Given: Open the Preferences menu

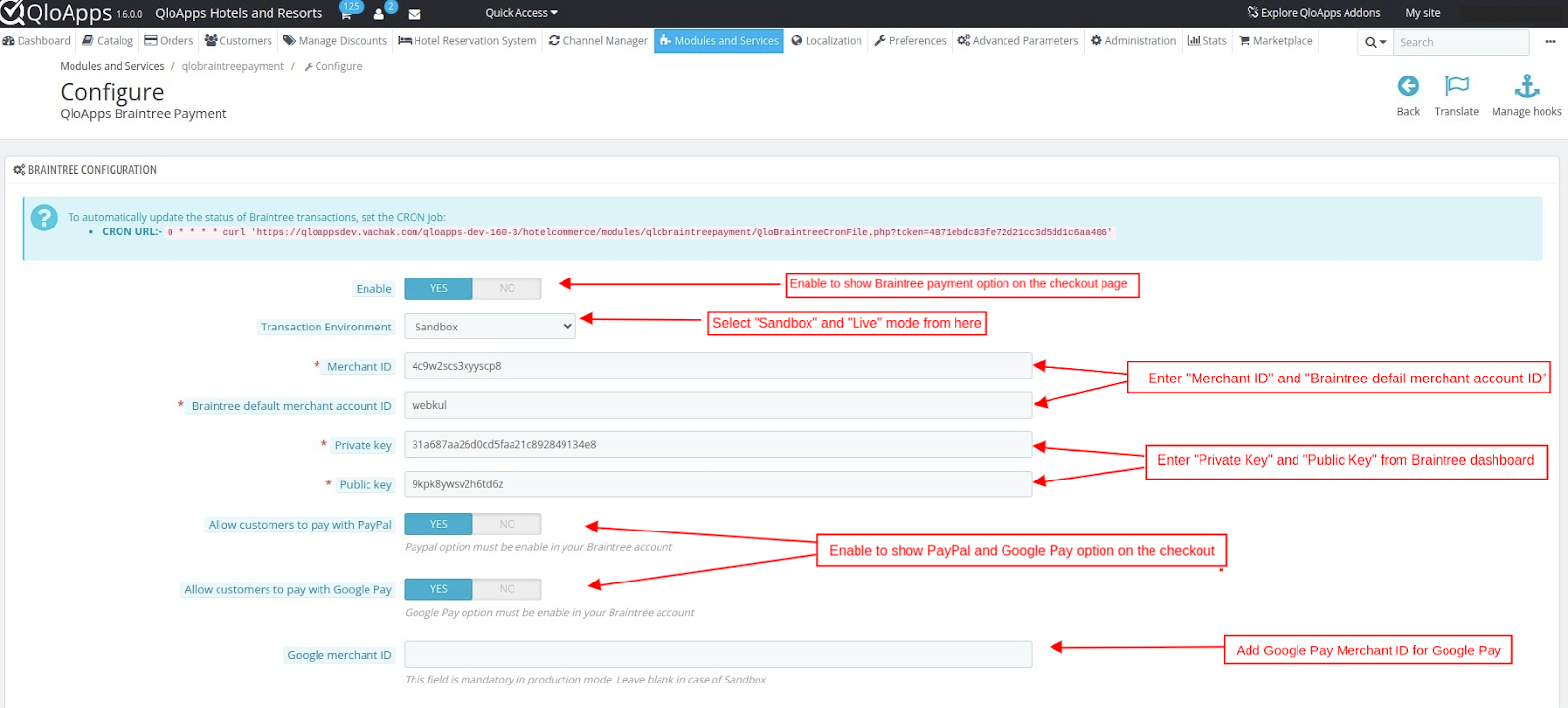Looking at the screenshot, I should click(910, 41).
